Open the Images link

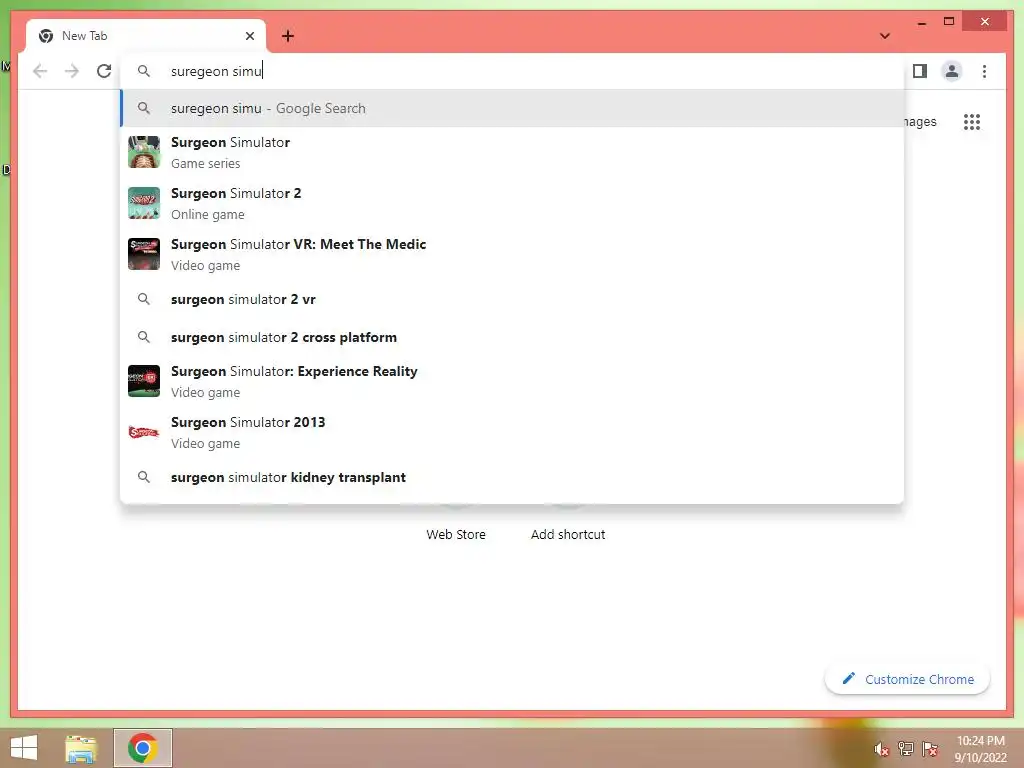(920, 122)
